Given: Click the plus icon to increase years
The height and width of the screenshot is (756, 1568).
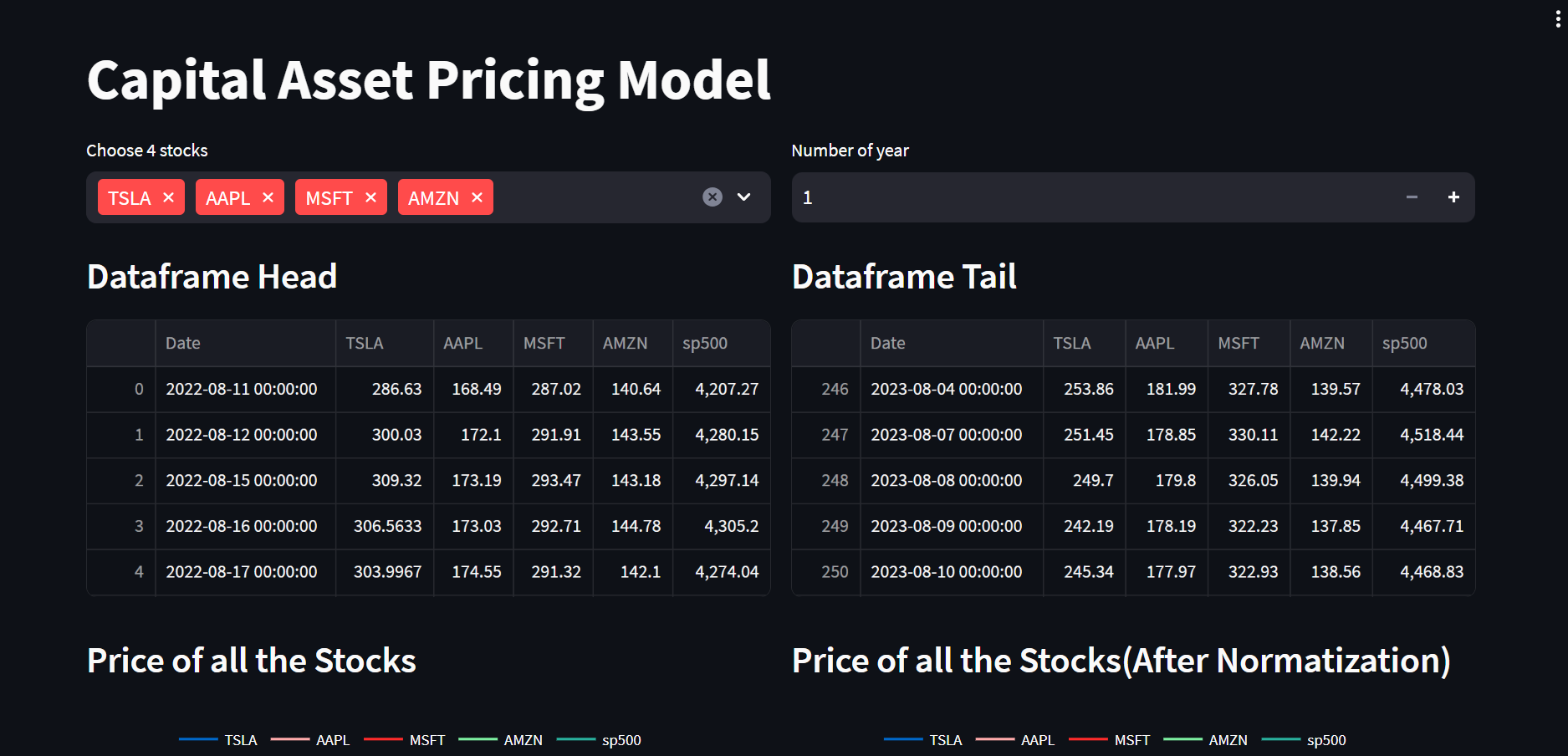Looking at the screenshot, I should click(x=1453, y=197).
